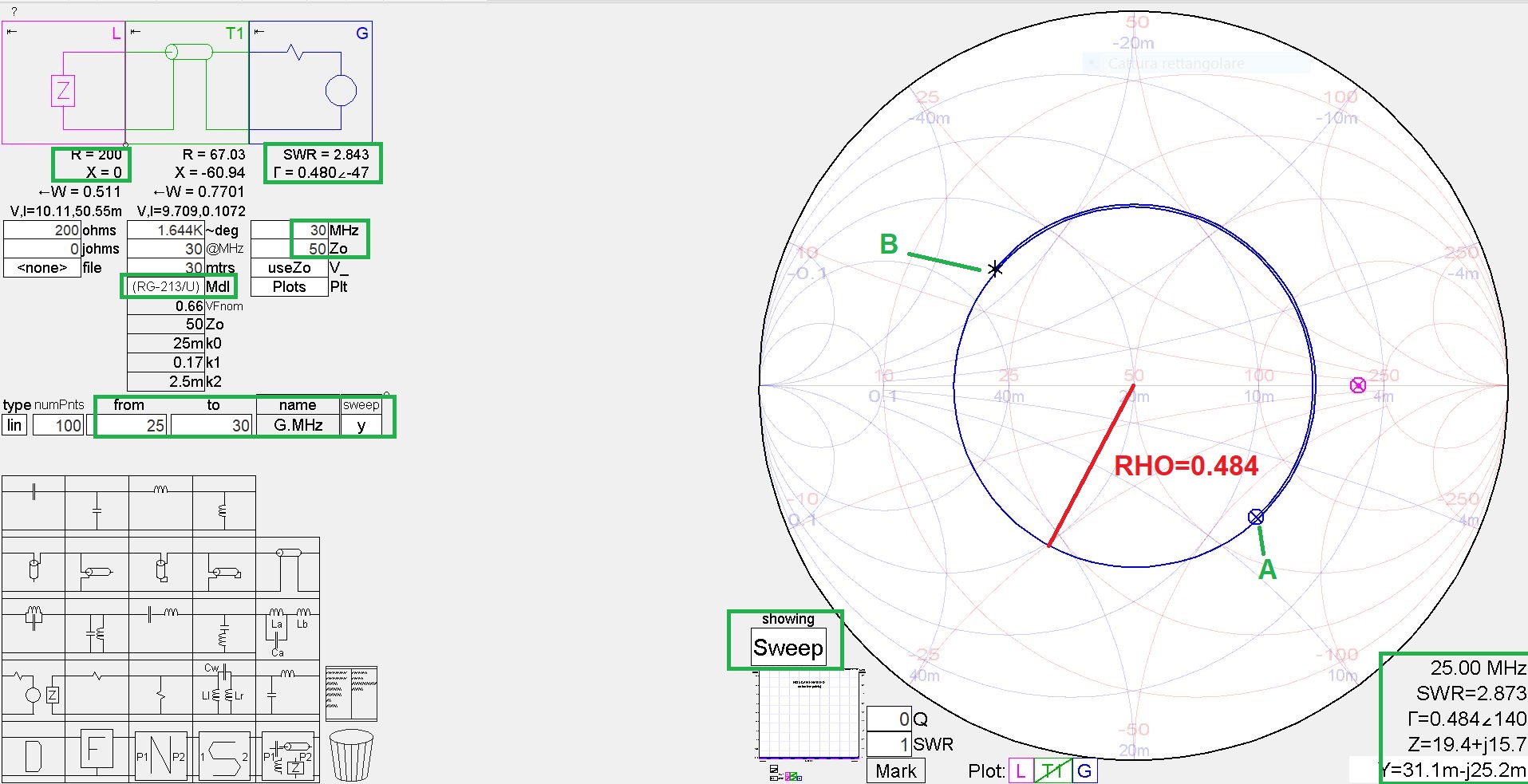1528x784 pixels.
Task: Select the N two-port P1 P2 block
Action: (160, 752)
